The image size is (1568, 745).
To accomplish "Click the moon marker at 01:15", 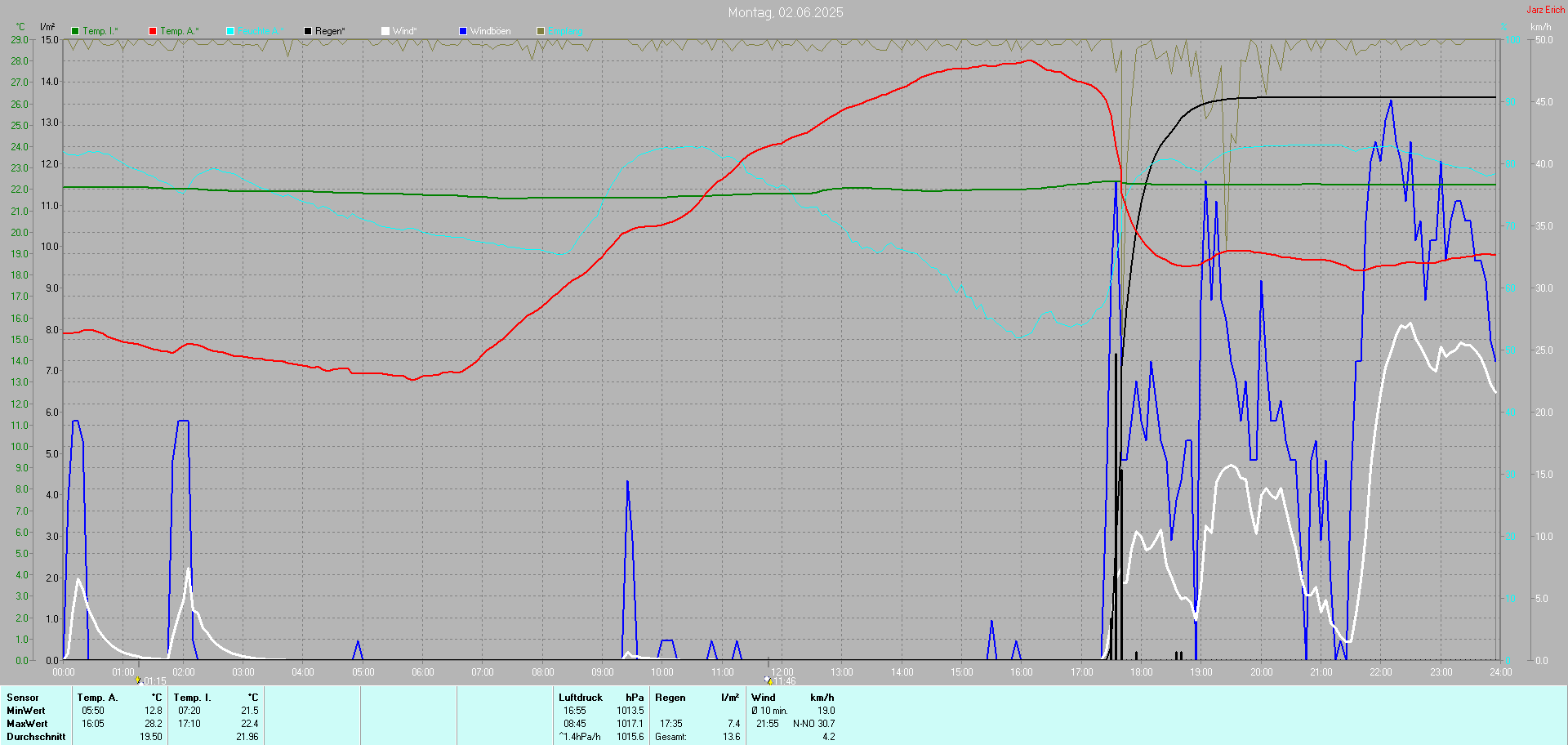I will (x=138, y=680).
